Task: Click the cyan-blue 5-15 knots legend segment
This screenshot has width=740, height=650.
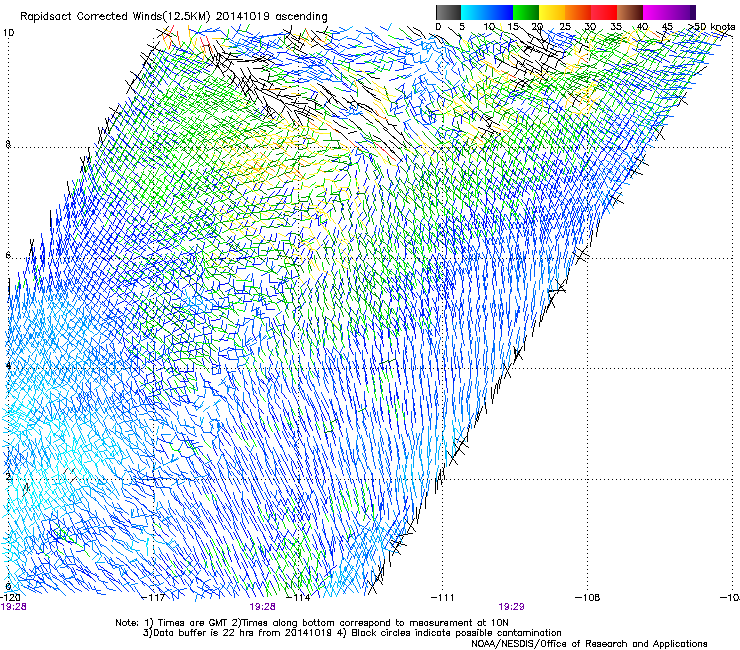Action: [x=487, y=12]
